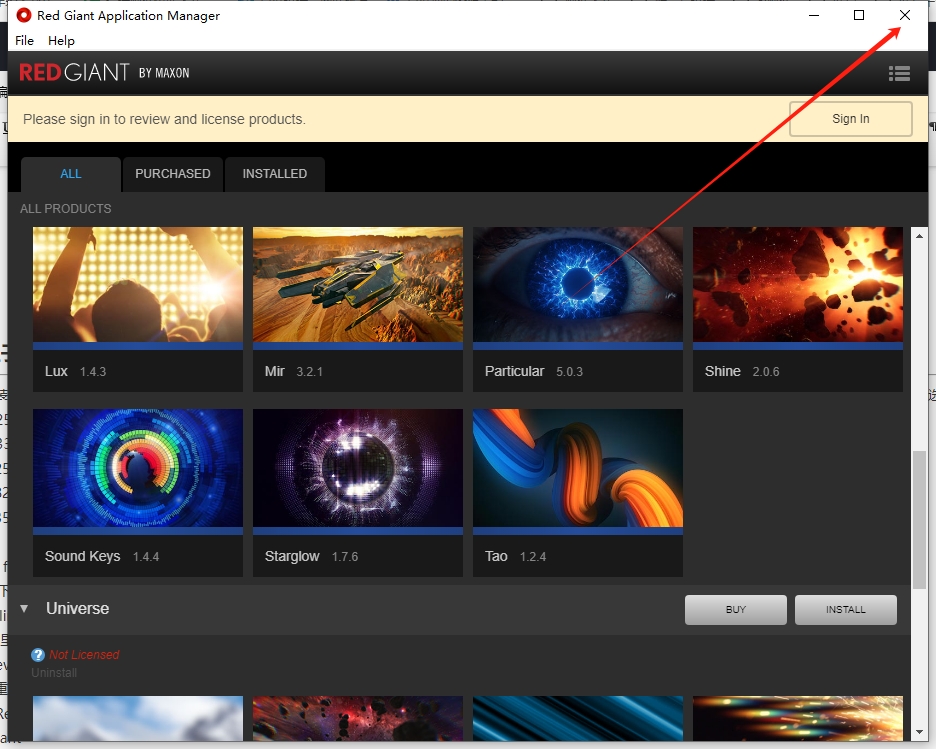Click the Not Licensed status link
The image size is (936, 749).
84,655
